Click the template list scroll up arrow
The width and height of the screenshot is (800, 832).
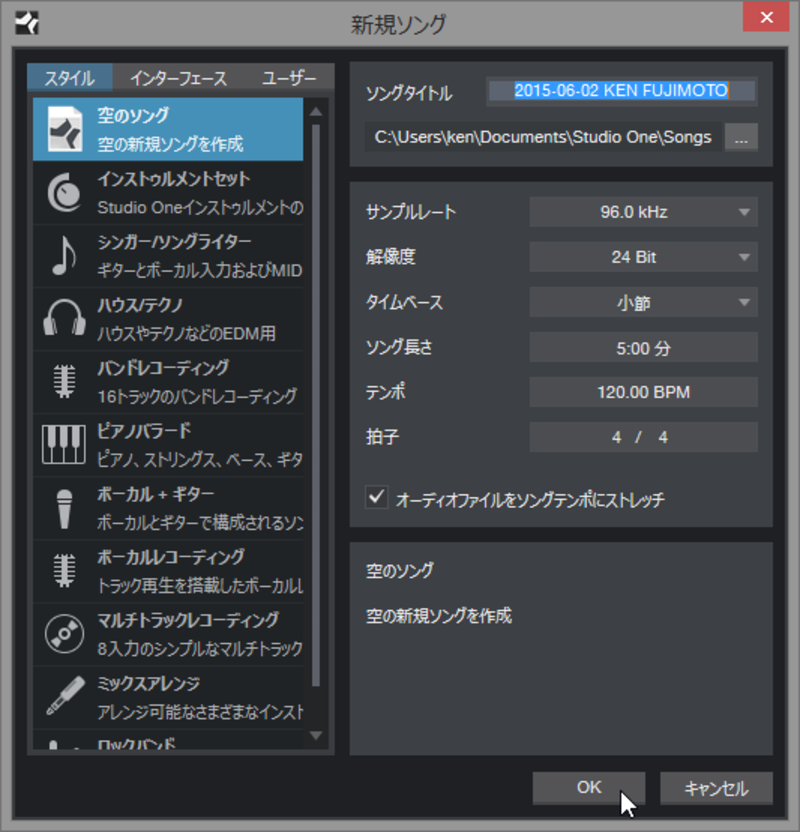pos(316,111)
